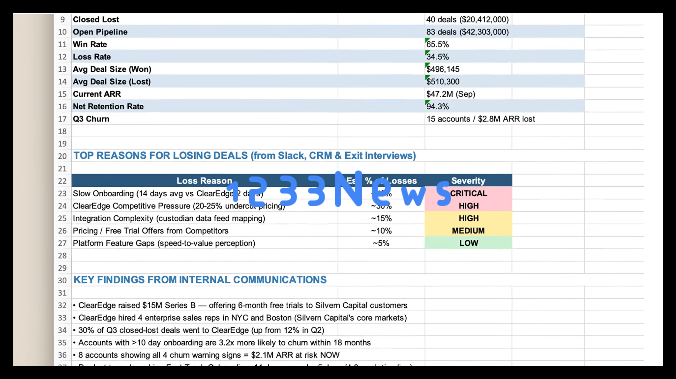Click '15 accounts / $2.8M ARR lost' cell

[x=481, y=119]
